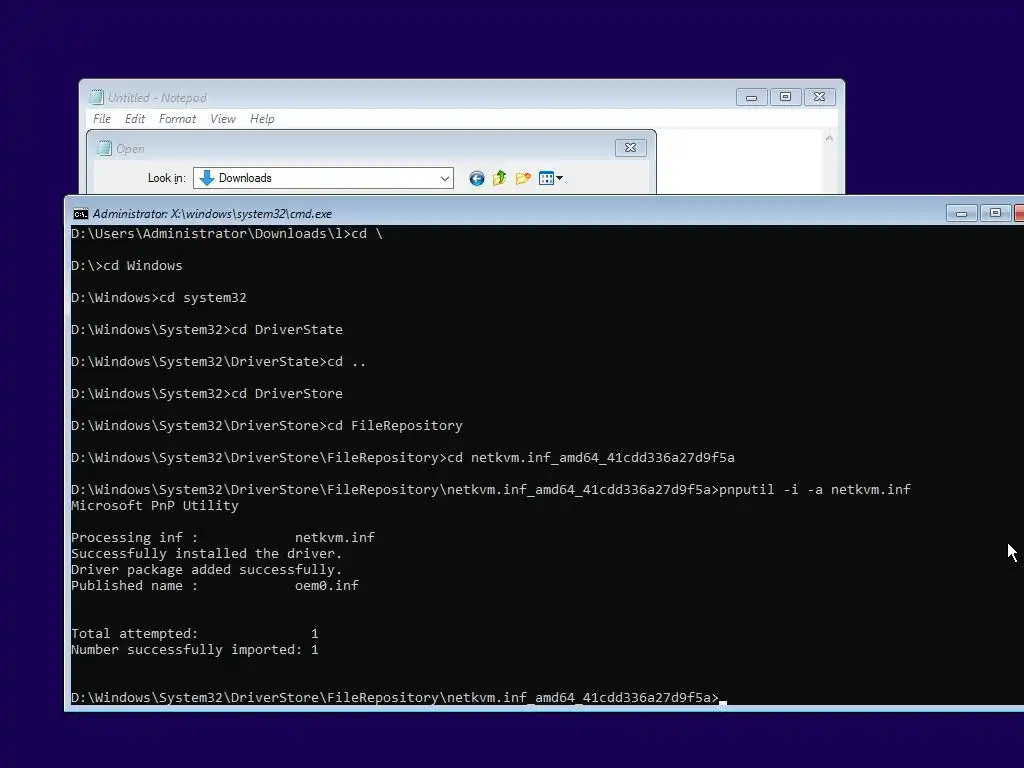Image resolution: width=1024 pixels, height=768 pixels.
Task: Click the 'Total attempted:' line
Action: pos(195,633)
